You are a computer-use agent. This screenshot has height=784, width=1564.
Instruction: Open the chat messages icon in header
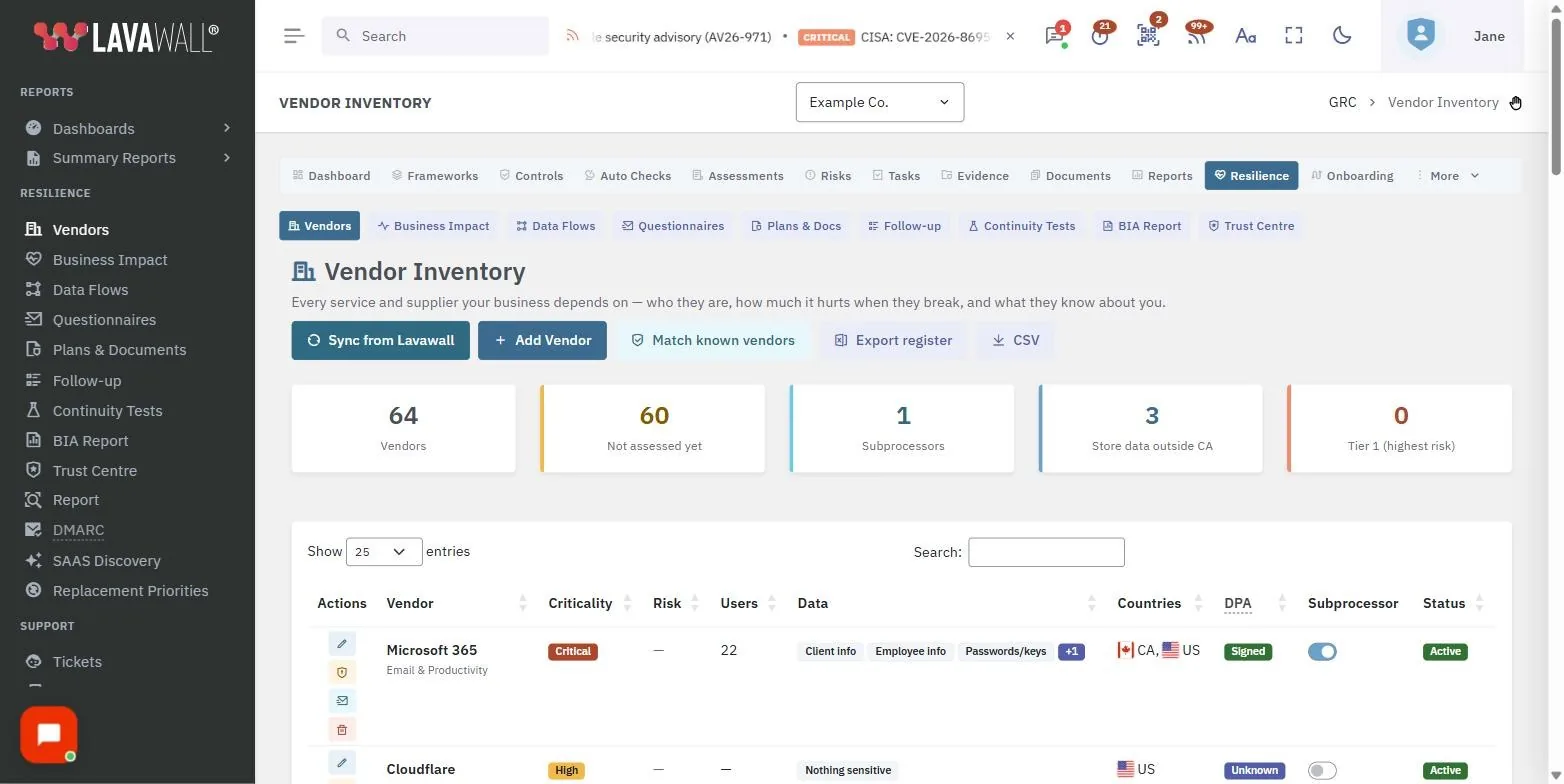tap(1054, 36)
